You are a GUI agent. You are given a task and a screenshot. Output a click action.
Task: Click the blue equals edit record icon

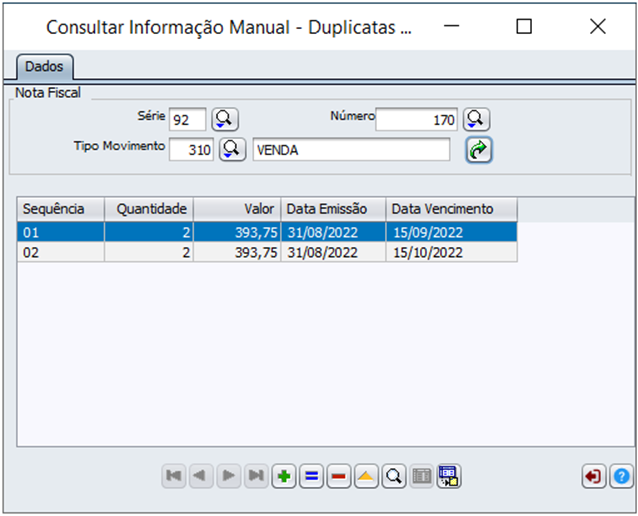[311, 477]
